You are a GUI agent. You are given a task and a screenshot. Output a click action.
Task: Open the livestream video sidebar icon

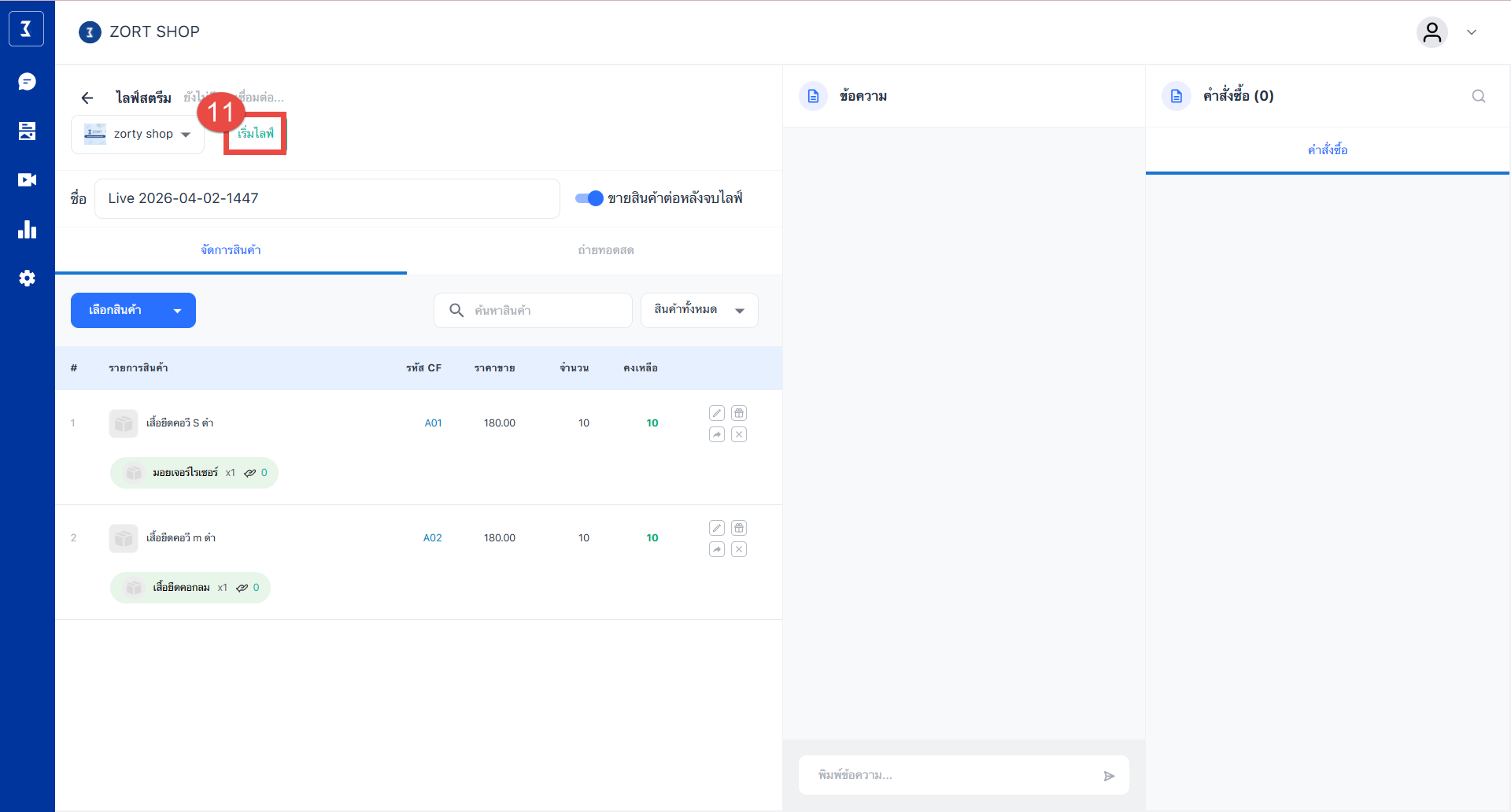tap(27, 180)
